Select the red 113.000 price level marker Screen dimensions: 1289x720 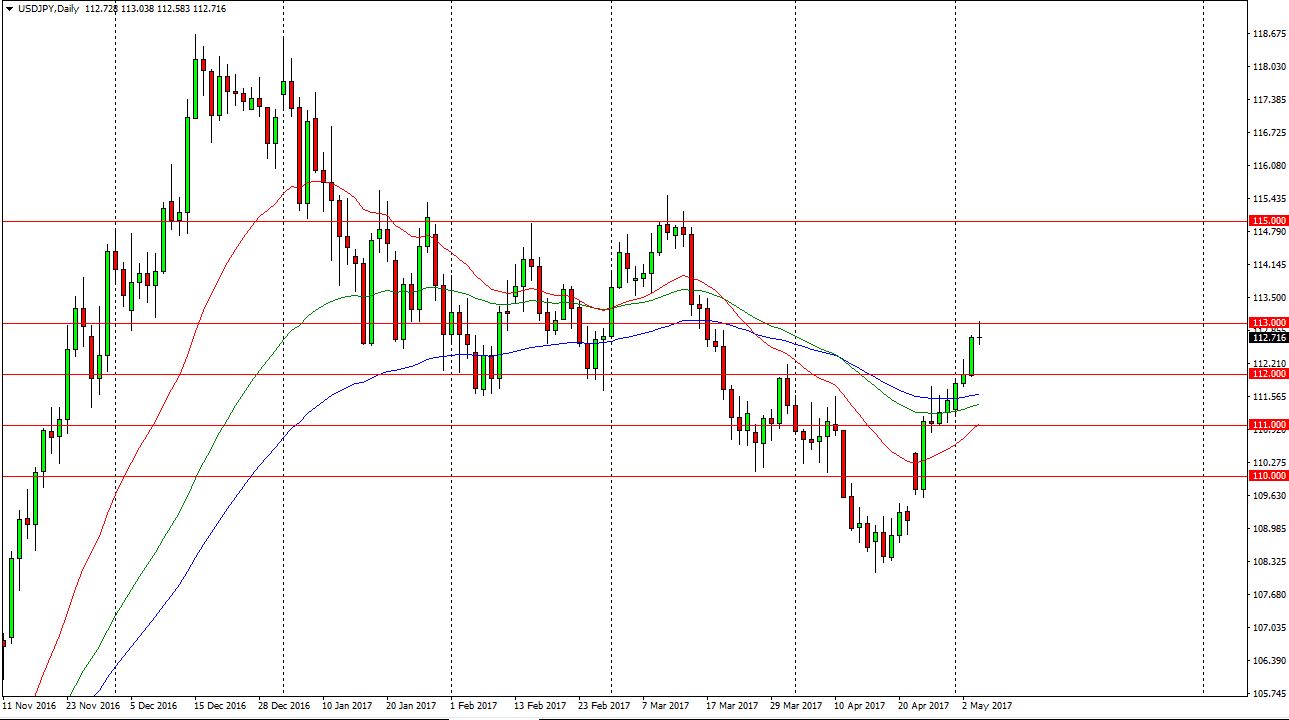(1267, 321)
